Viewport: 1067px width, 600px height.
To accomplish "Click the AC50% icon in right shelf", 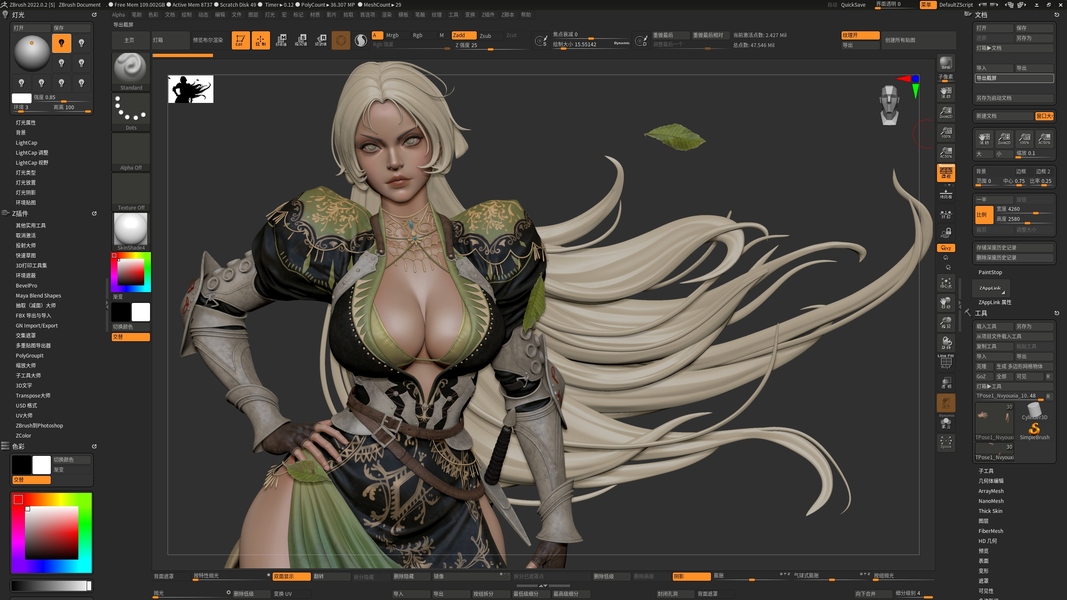I will pyautogui.click(x=946, y=153).
